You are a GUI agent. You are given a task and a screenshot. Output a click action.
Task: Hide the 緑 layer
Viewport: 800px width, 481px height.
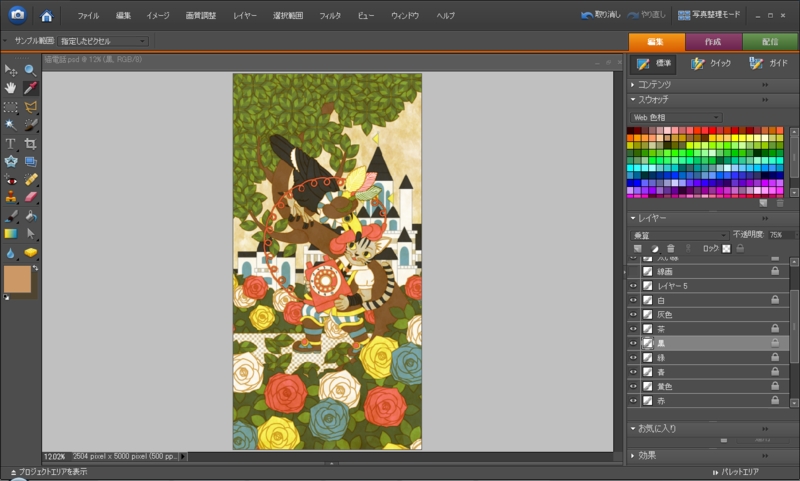tap(633, 357)
